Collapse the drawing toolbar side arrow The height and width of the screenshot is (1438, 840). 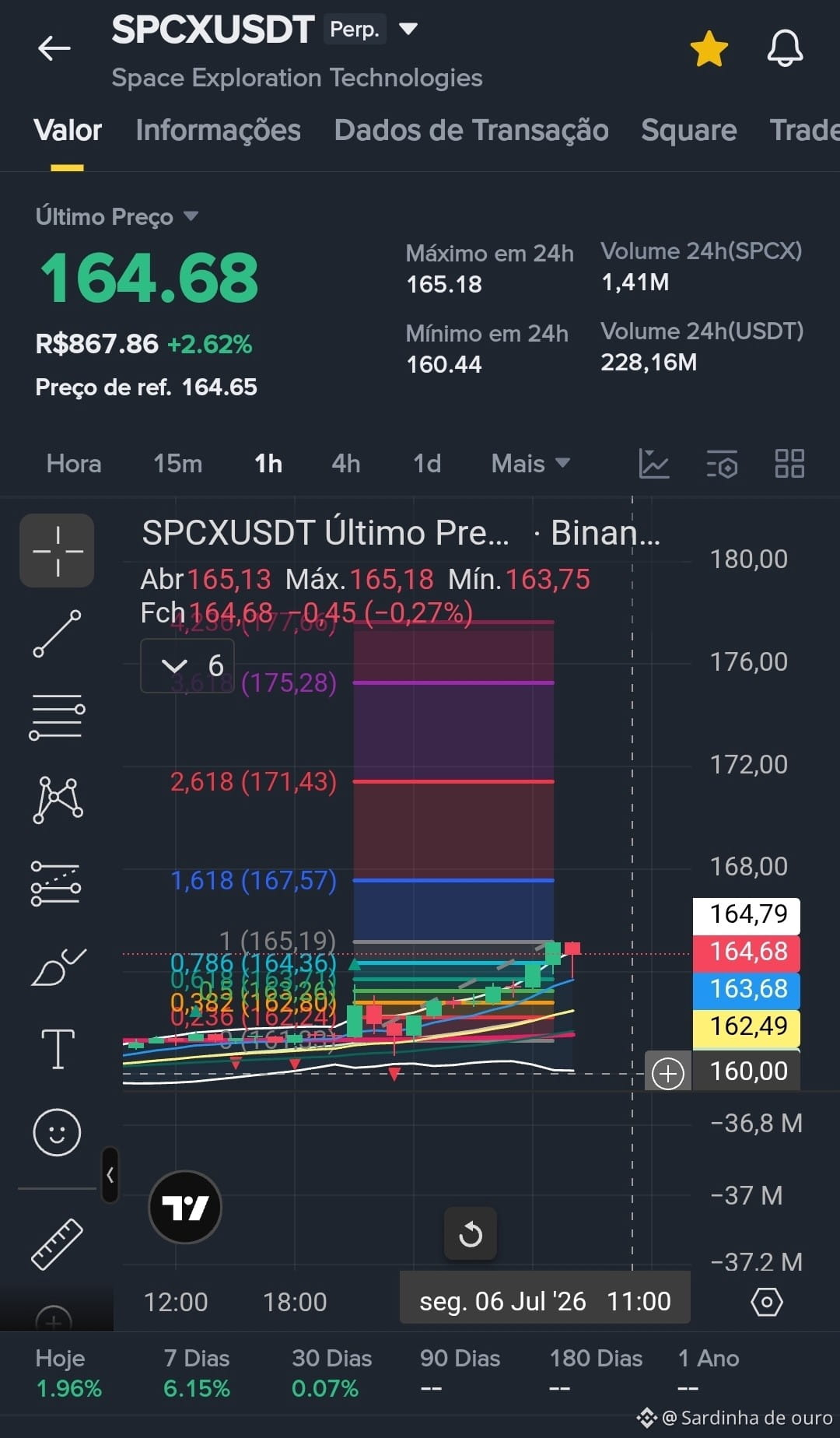(x=110, y=1175)
